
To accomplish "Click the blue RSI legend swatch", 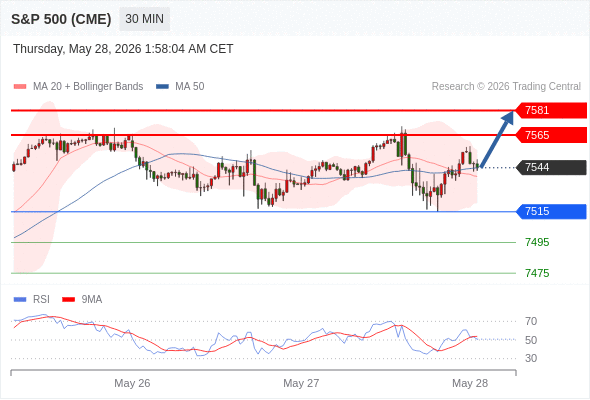I will [x=20, y=300].
